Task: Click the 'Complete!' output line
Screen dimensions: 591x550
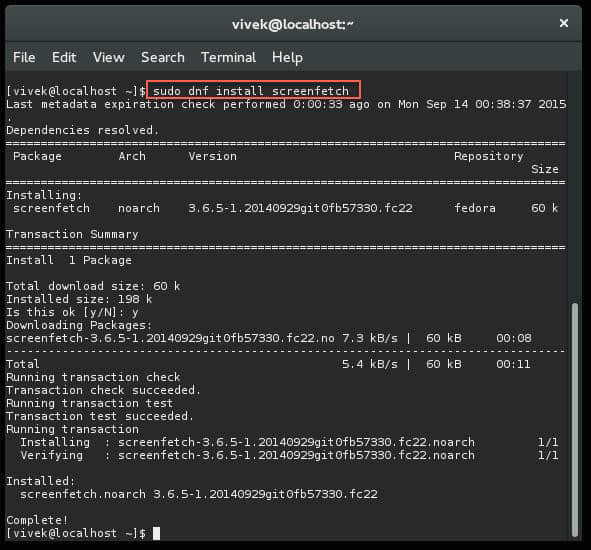Action: click(x=37, y=520)
